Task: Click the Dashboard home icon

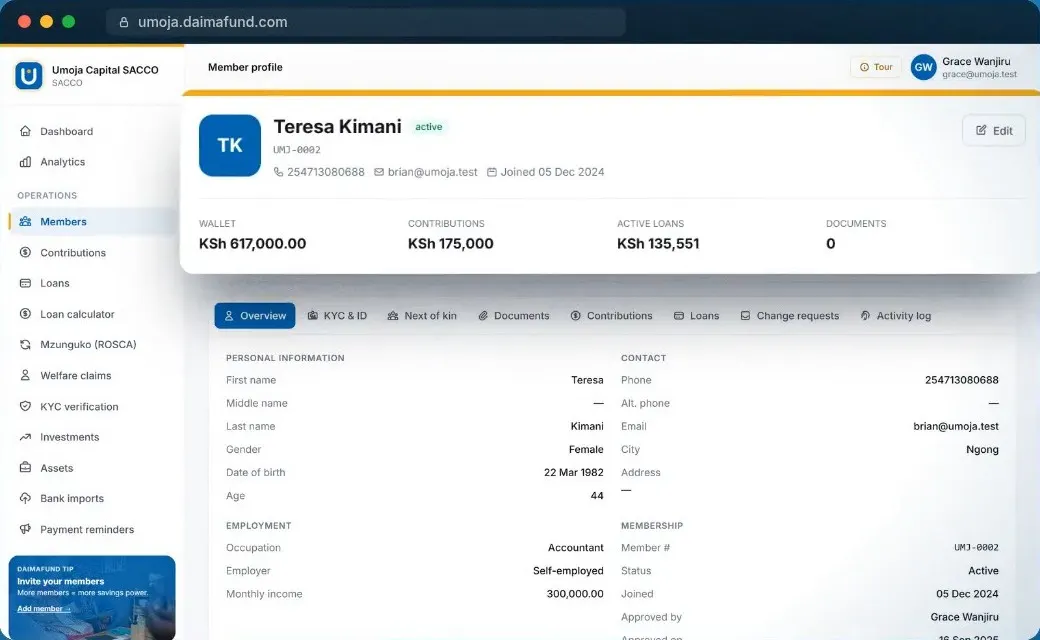Action: (25, 131)
